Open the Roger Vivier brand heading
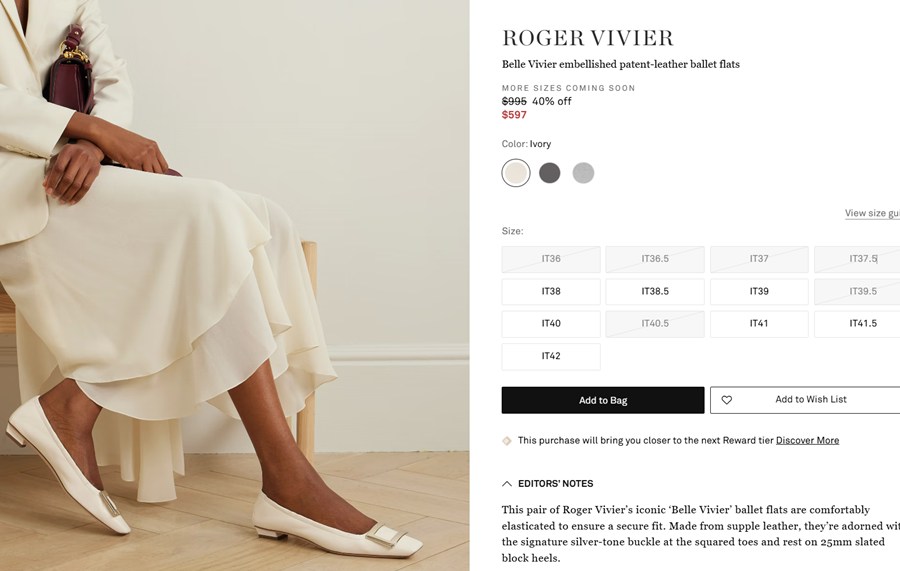Viewport: 900px width, 571px height. pyautogui.click(x=588, y=38)
